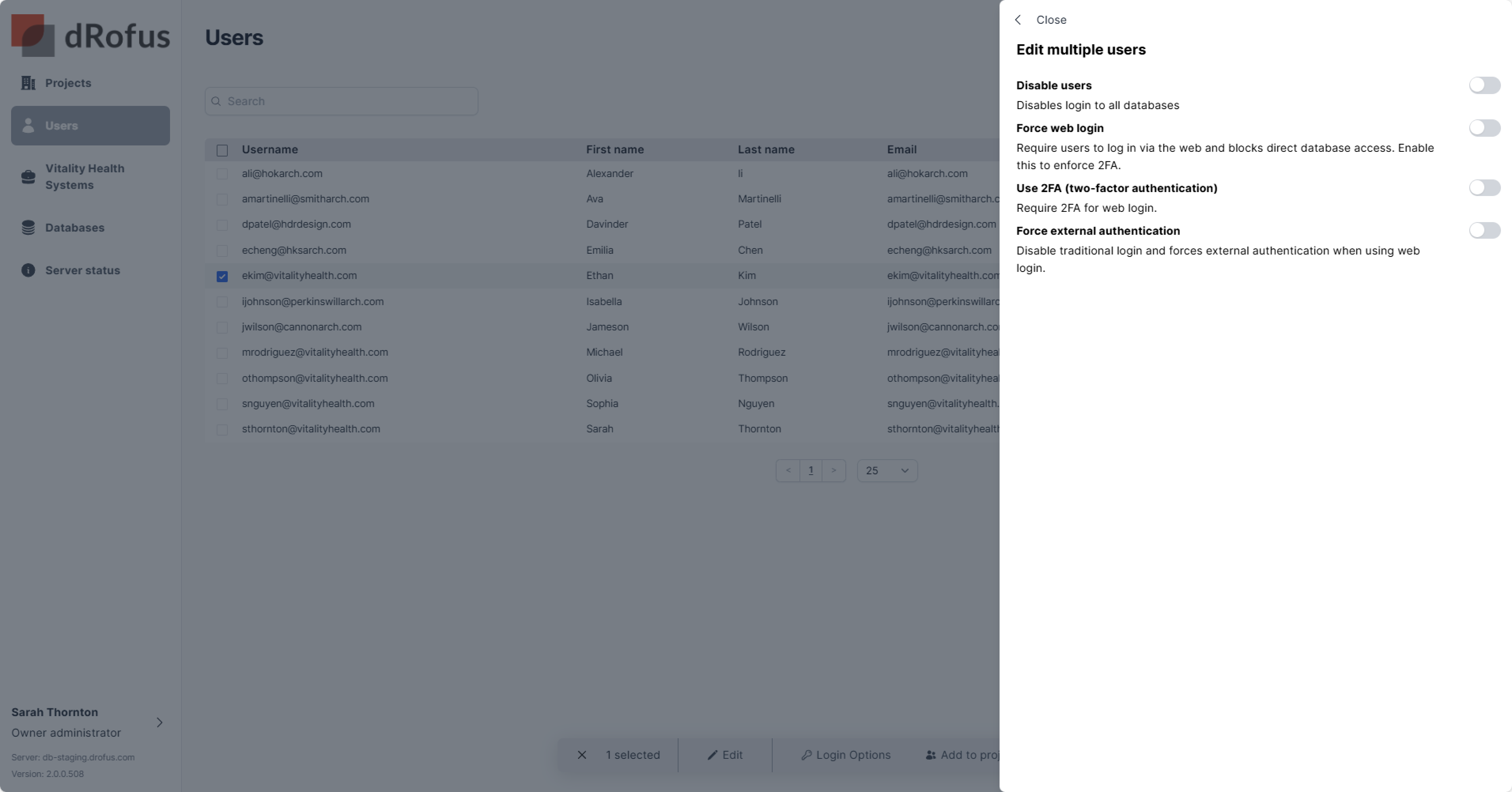Click first name Jameson
1512x792 pixels.
pyautogui.click(x=607, y=327)
